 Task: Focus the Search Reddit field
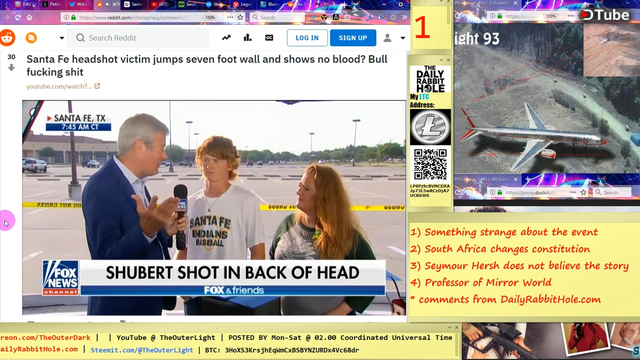[x=138, y=38]
